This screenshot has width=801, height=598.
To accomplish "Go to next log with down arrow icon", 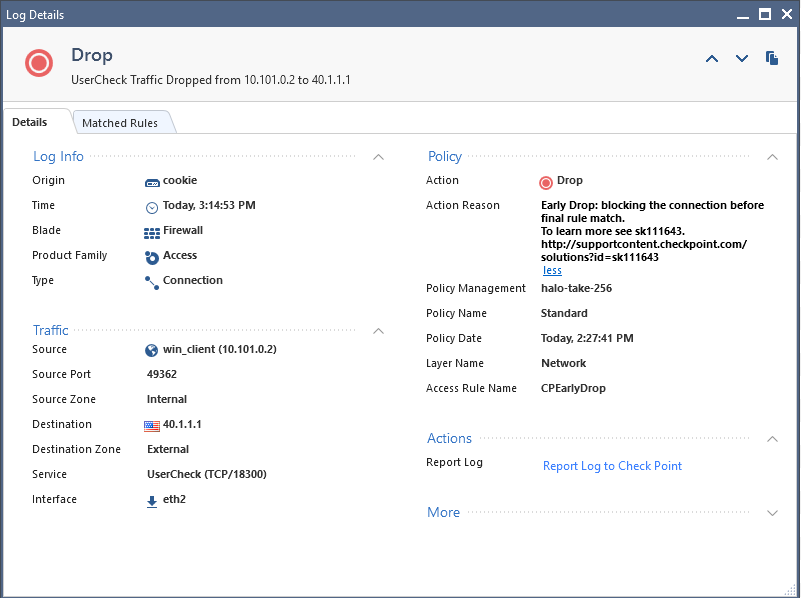I will click(x=741, y=58).
